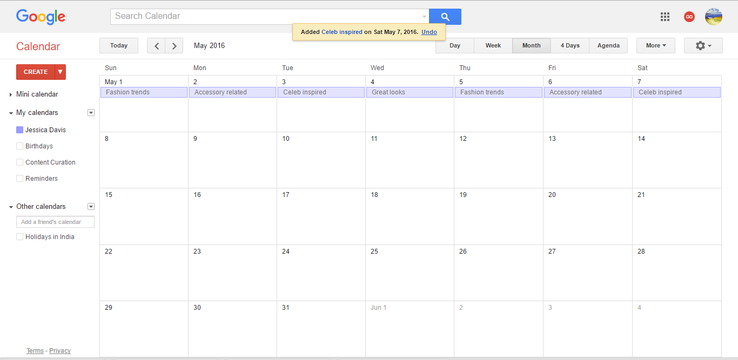Toggle the Jessica Davis calendar color box
Image resolution: width=738 pixels, height=360 pixels.
(x=19, y=130)
